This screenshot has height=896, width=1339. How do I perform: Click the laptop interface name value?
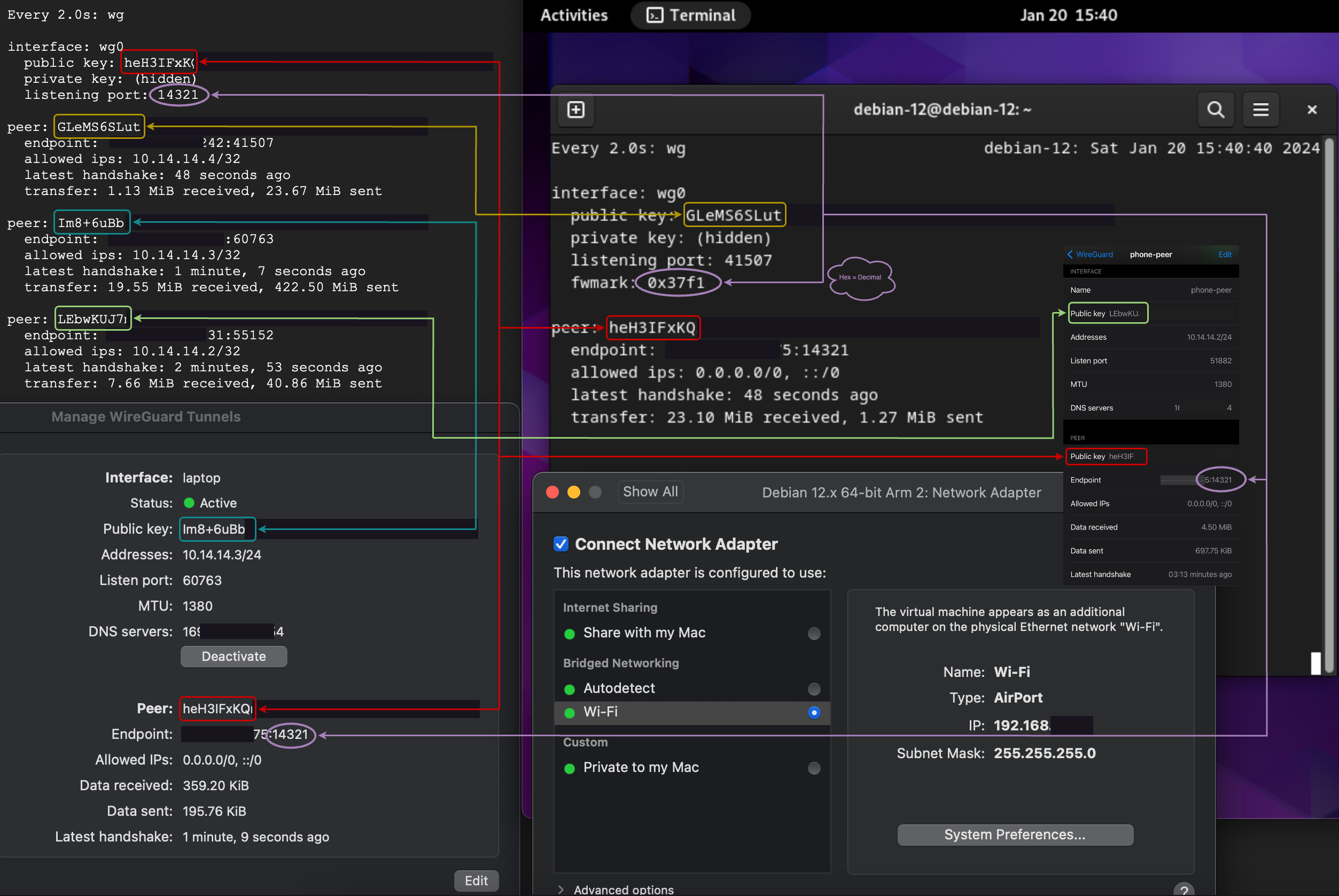(201, 478)
